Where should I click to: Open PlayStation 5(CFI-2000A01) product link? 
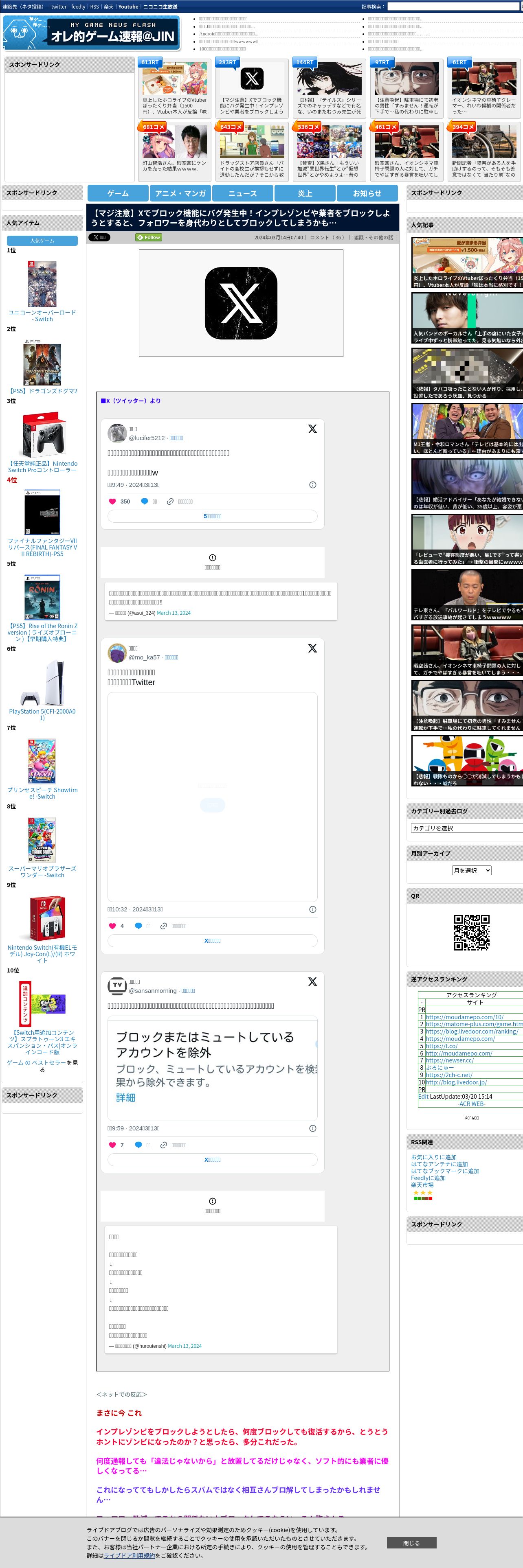(42, 715)
